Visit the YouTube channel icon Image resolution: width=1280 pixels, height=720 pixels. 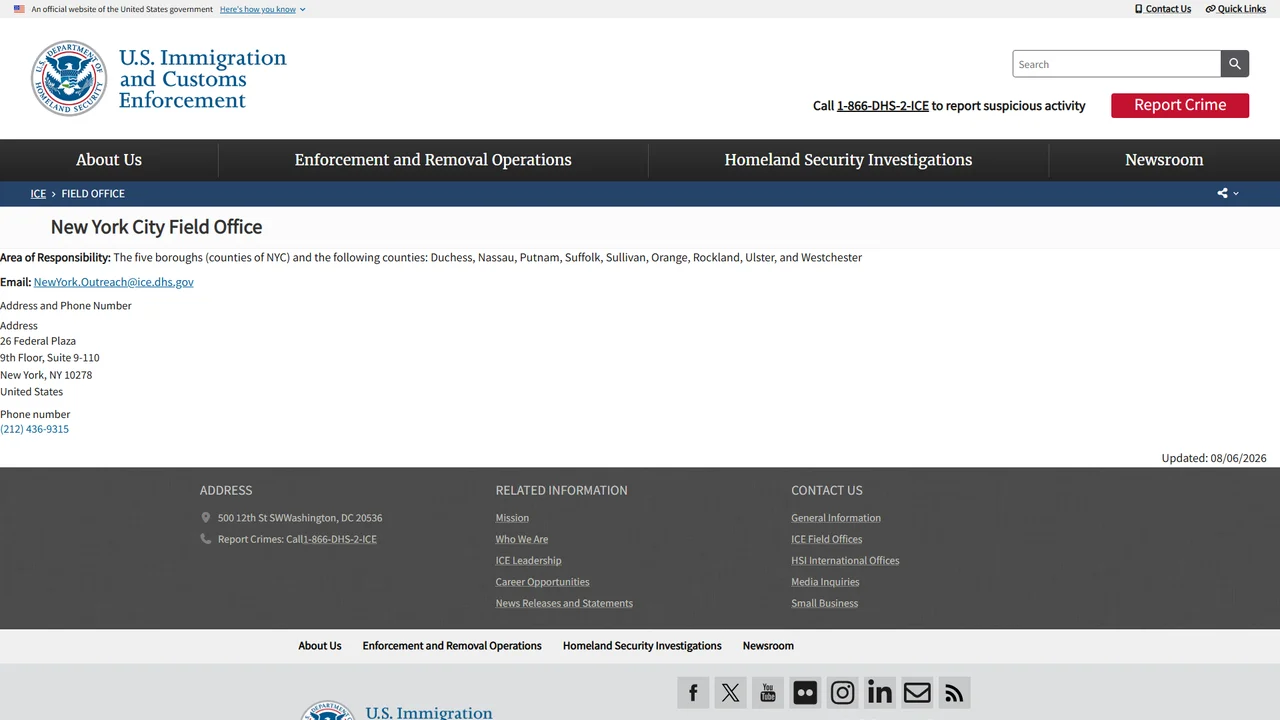click(x=768, y=693)
